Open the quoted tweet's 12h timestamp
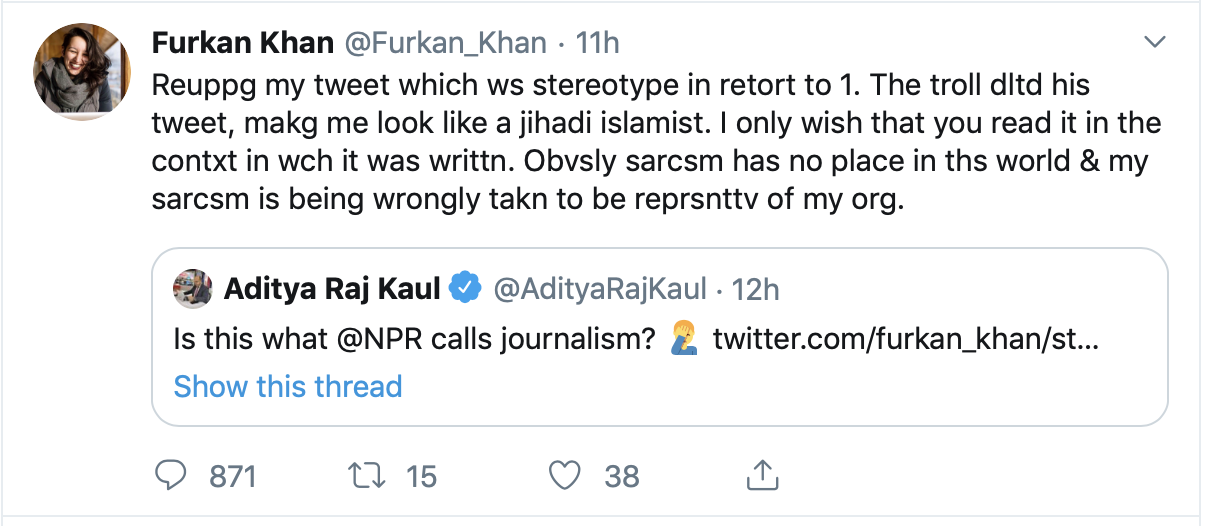Viewport: 1206px width, 526px height. click(755, 289)
